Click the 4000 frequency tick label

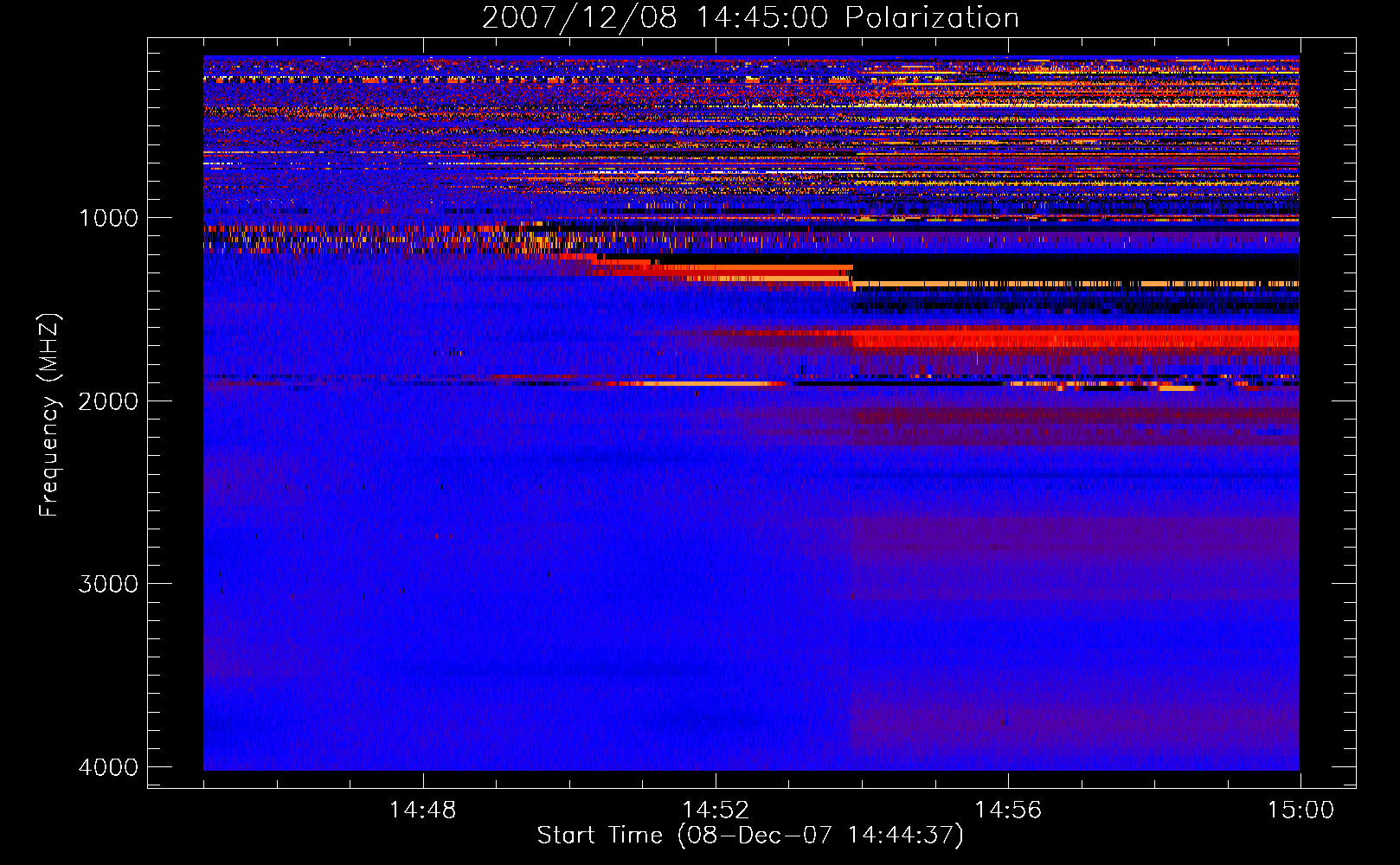(108, 767)
